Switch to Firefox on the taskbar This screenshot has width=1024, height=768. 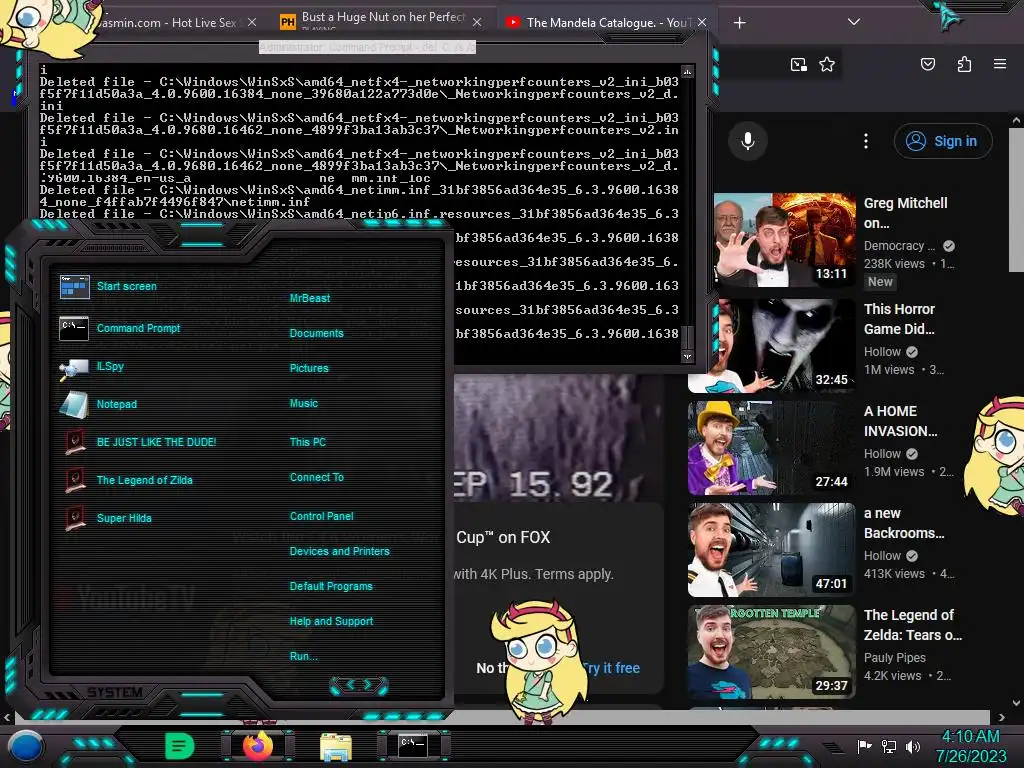(258, 746)
